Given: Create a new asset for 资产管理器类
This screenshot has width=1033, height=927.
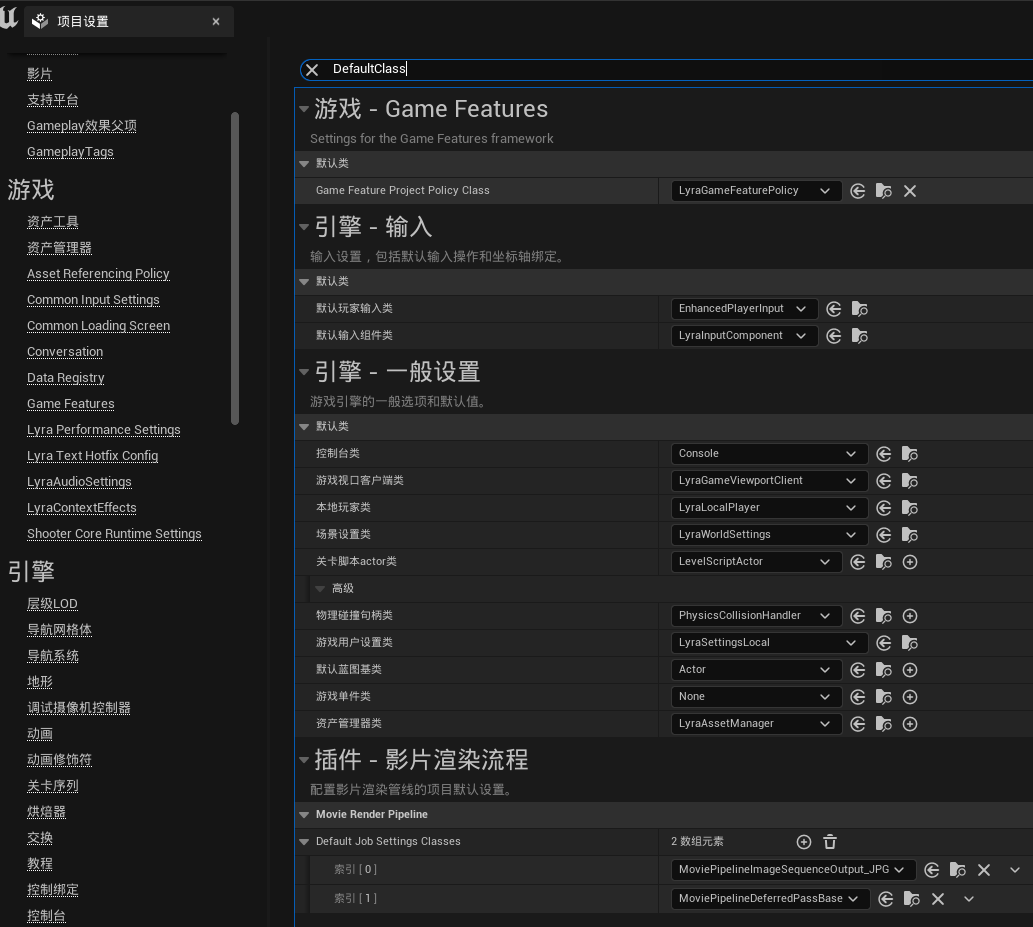Looking at the screenshot, I should tap(910, 724).
